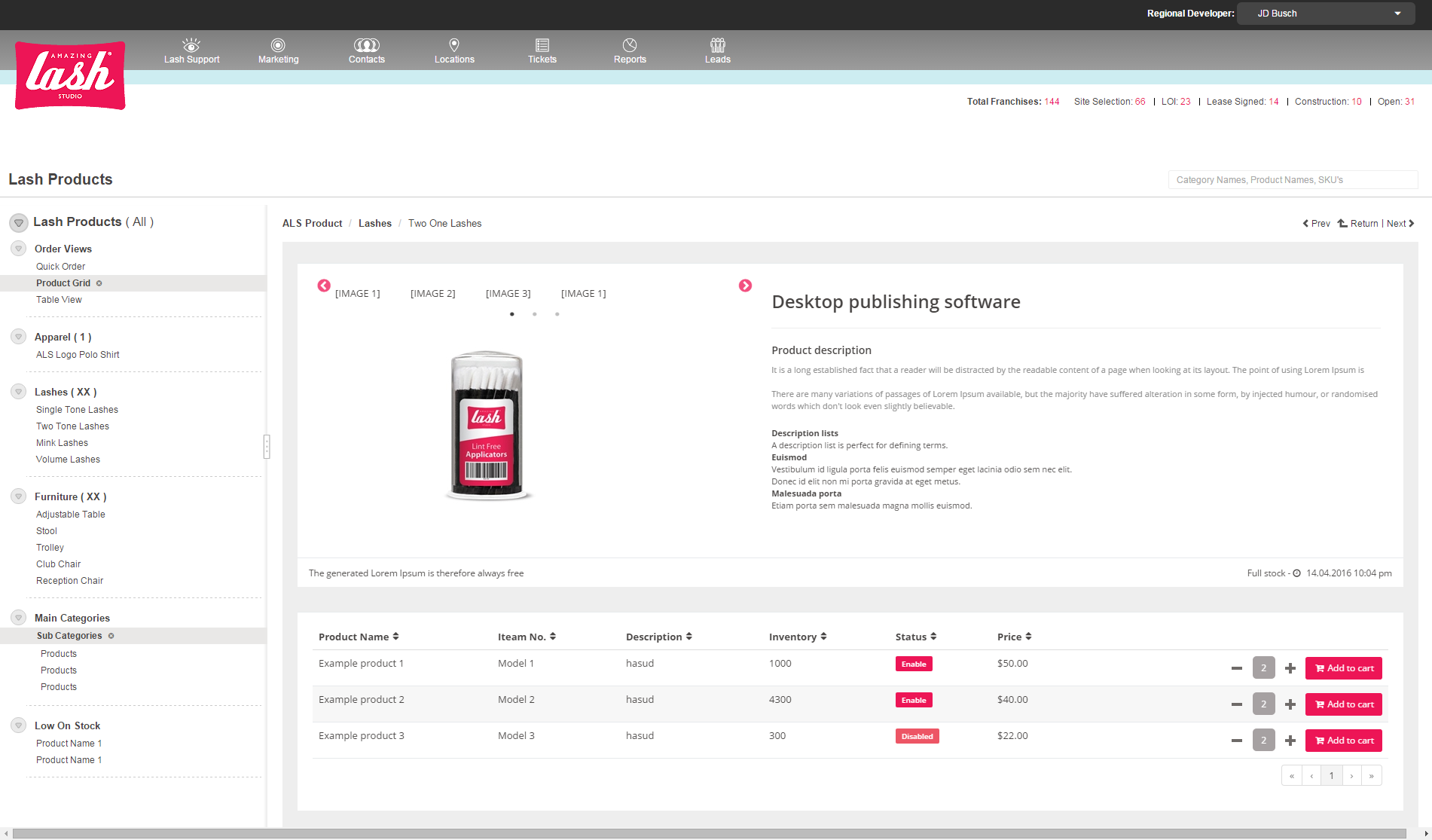Click the sidebar collapse handle
This screenshot has width=1432, height=840.
pos(267,447)
